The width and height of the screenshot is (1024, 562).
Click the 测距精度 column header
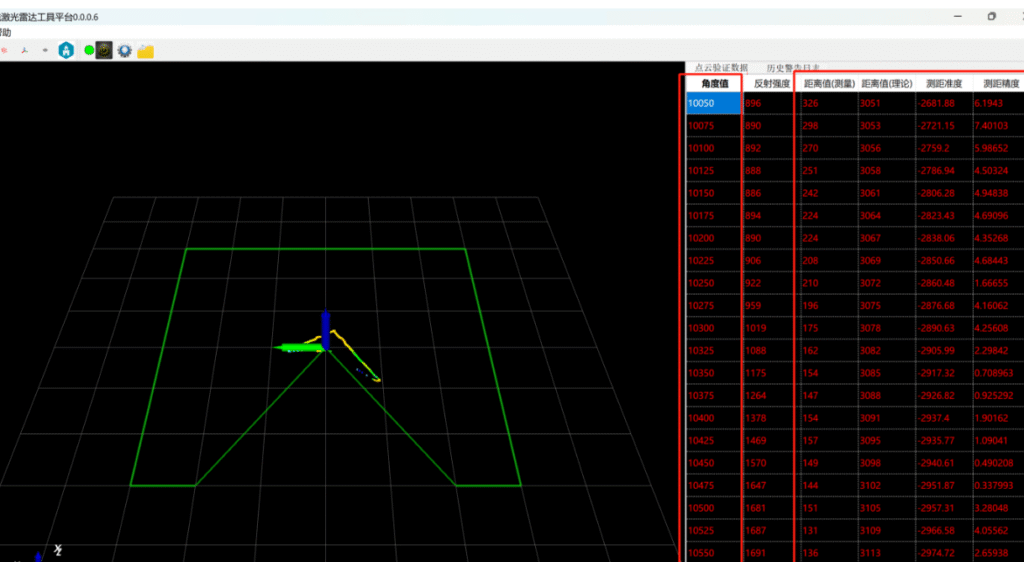pos(998,84)
